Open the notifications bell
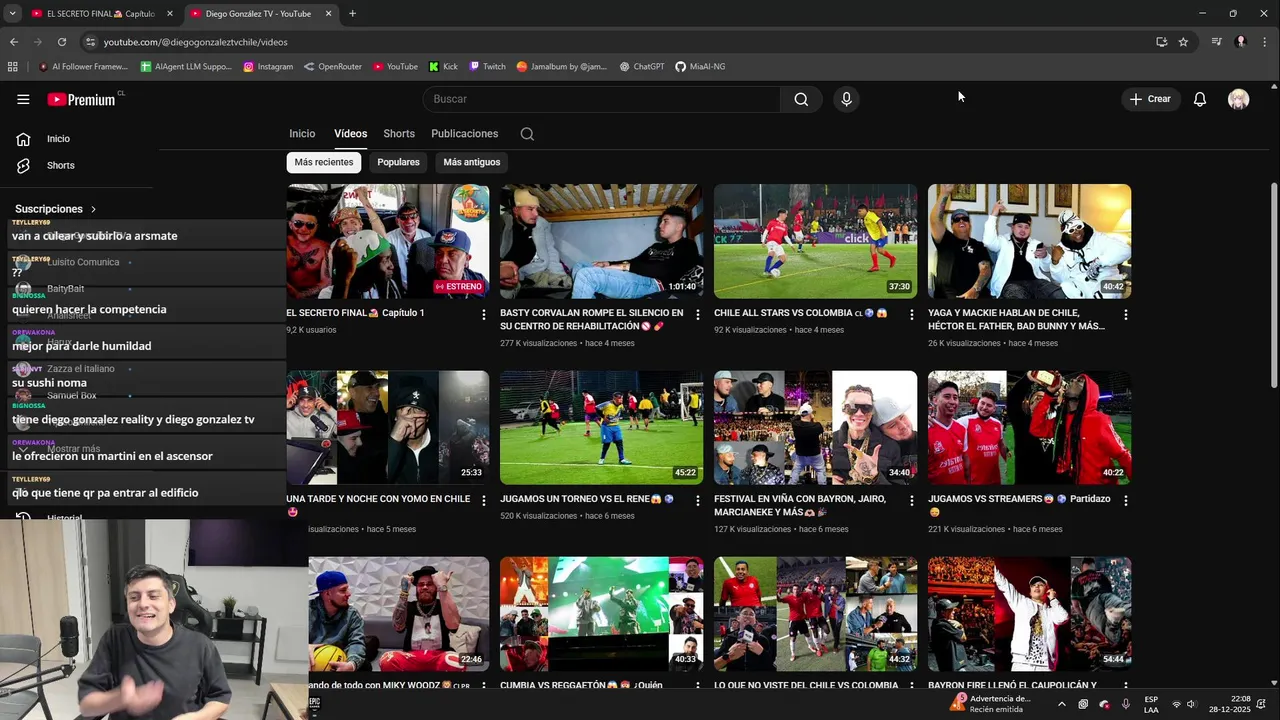The image size is (1280, 720). pos(1200,99)
